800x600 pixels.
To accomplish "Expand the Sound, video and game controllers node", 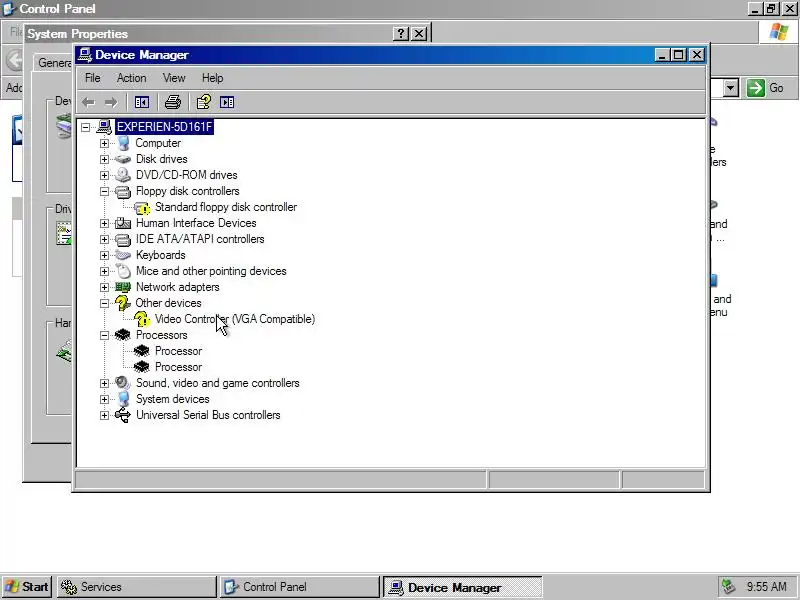I will (x=105, y=383).
